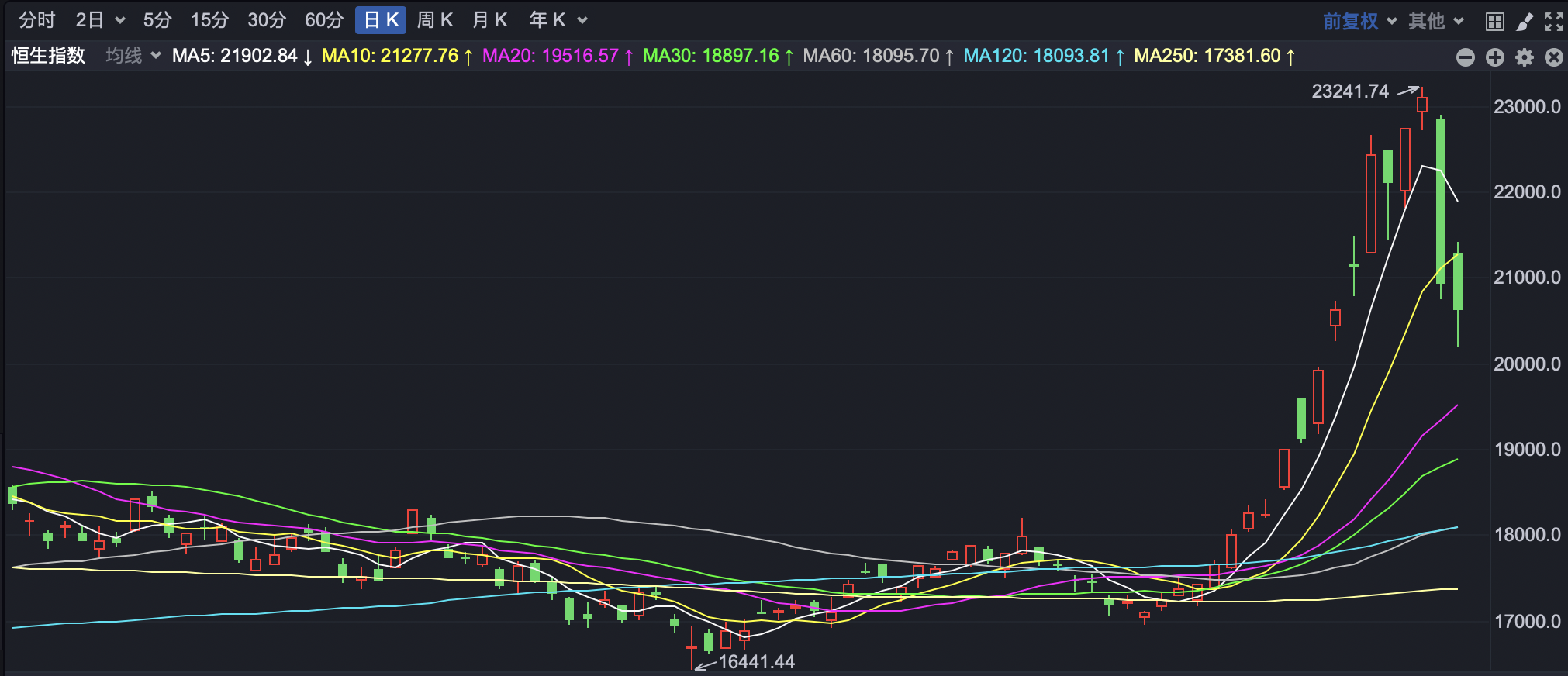Viewport: 1568px width, 676px height.
Task: Select the 30分 timeframe
Action: tap(267, 20)
